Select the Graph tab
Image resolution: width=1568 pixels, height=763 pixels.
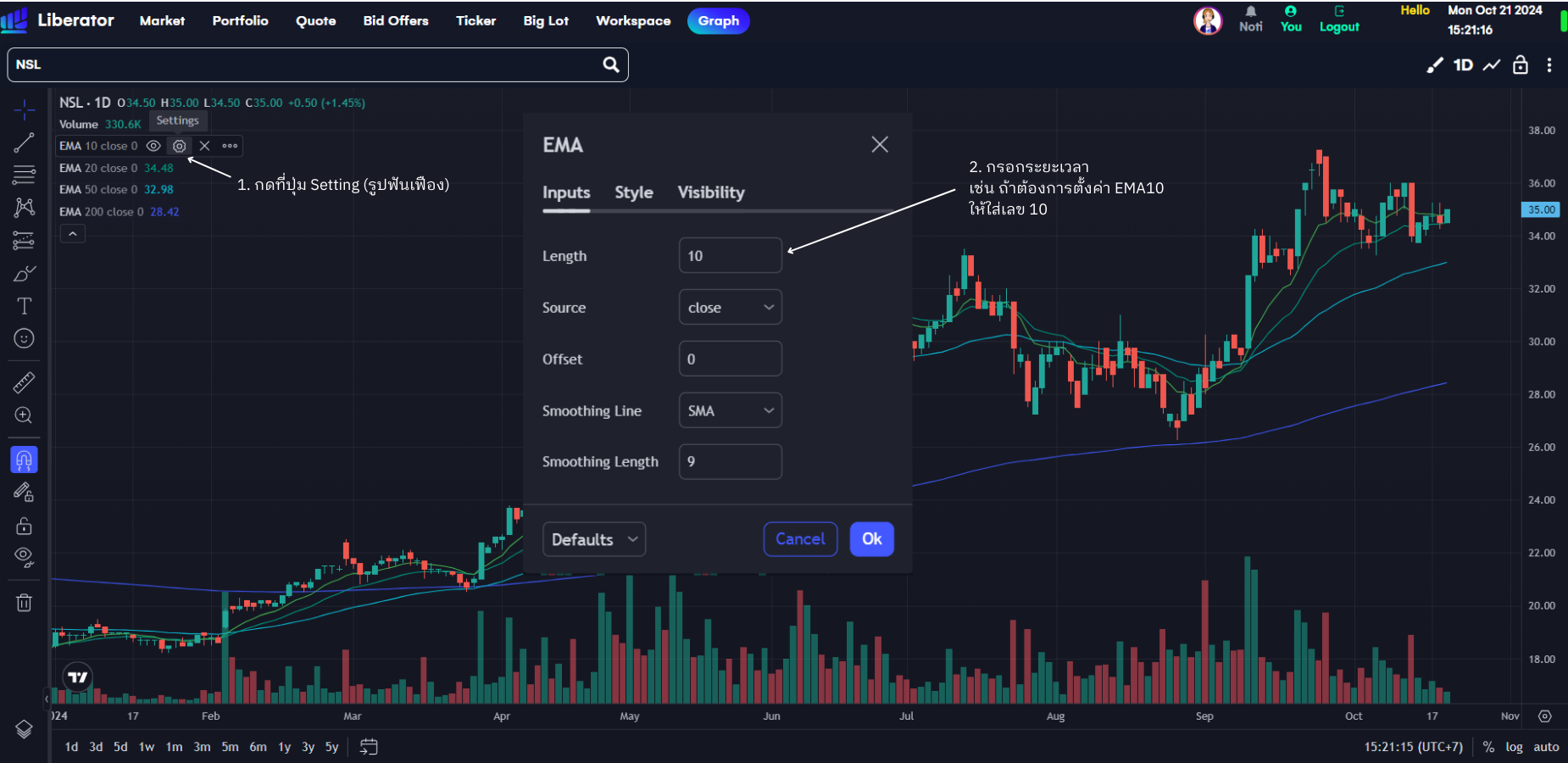tap(719, 20)
